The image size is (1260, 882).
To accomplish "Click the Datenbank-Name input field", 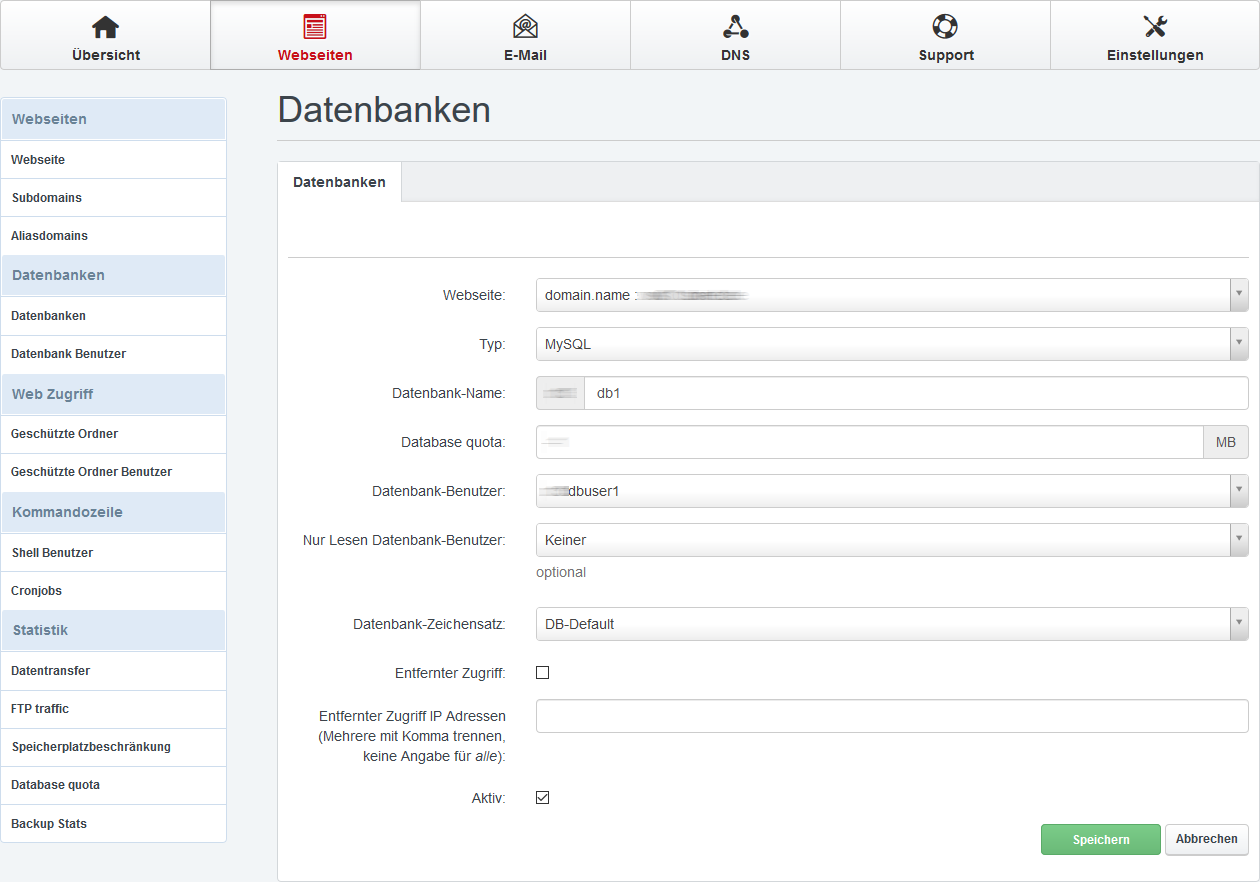I will [915, 393].
